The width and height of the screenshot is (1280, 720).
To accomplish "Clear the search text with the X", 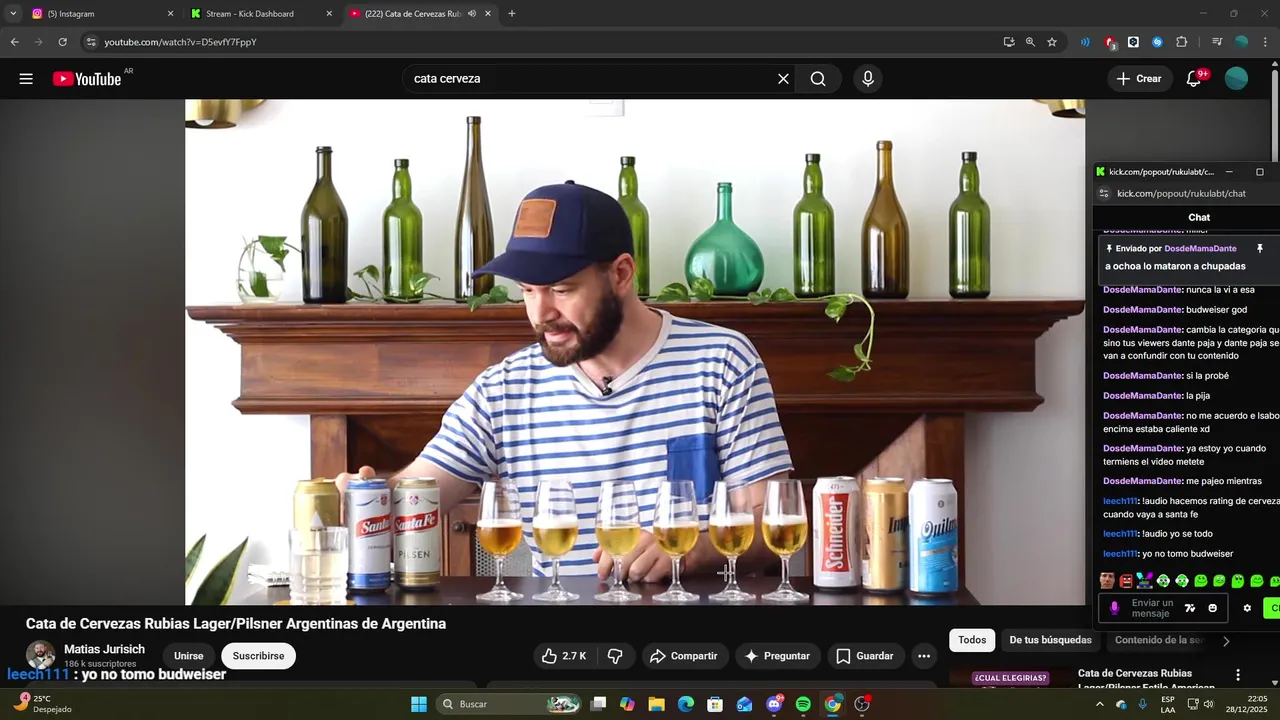I will [783, 79].
